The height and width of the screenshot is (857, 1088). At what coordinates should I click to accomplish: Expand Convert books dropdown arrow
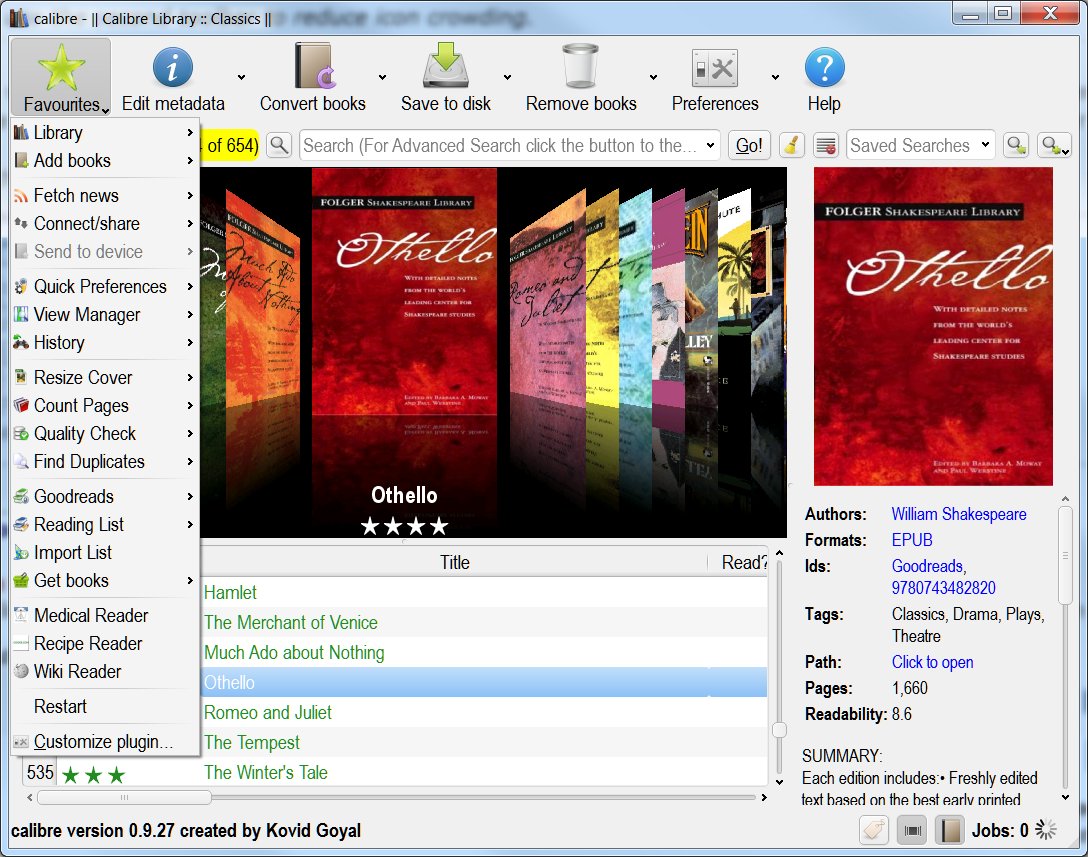point(382,77)
